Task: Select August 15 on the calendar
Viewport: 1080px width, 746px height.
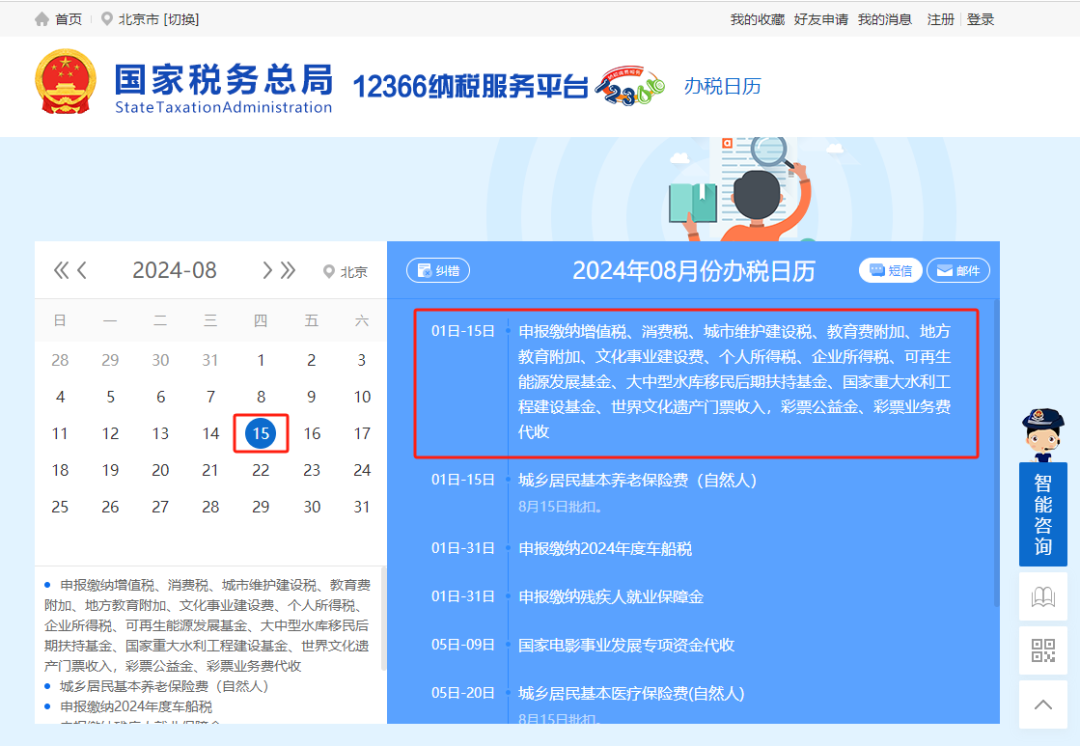Action: [x=260, y=433]
